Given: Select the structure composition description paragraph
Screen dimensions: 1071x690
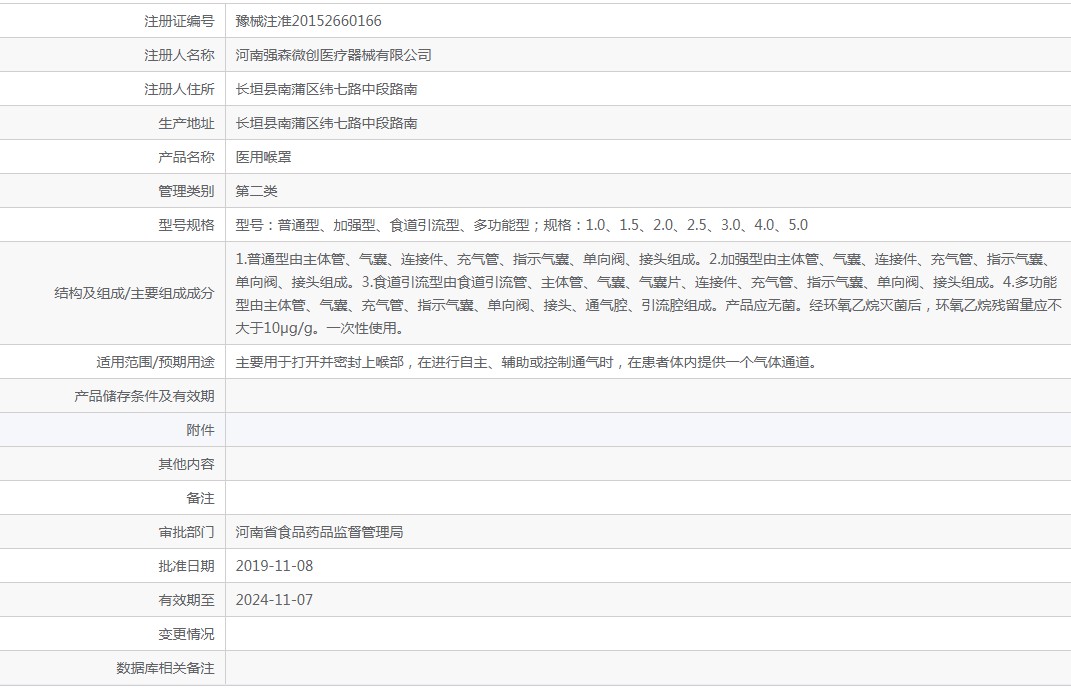Looking at the screenshot, I should (x=648, y=294).
